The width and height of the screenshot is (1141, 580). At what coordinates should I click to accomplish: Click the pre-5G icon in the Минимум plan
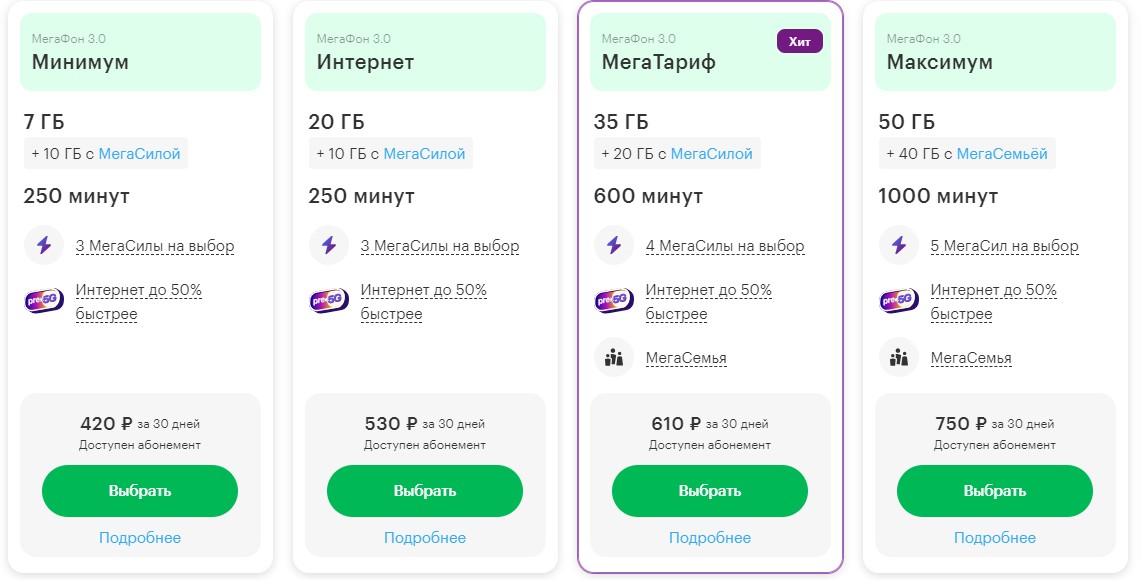[44, 301]
